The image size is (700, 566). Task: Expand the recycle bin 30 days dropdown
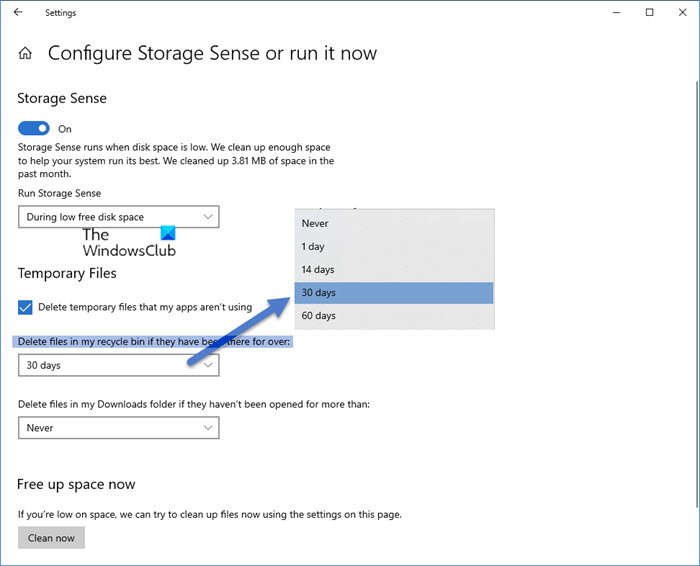(118, 365)
